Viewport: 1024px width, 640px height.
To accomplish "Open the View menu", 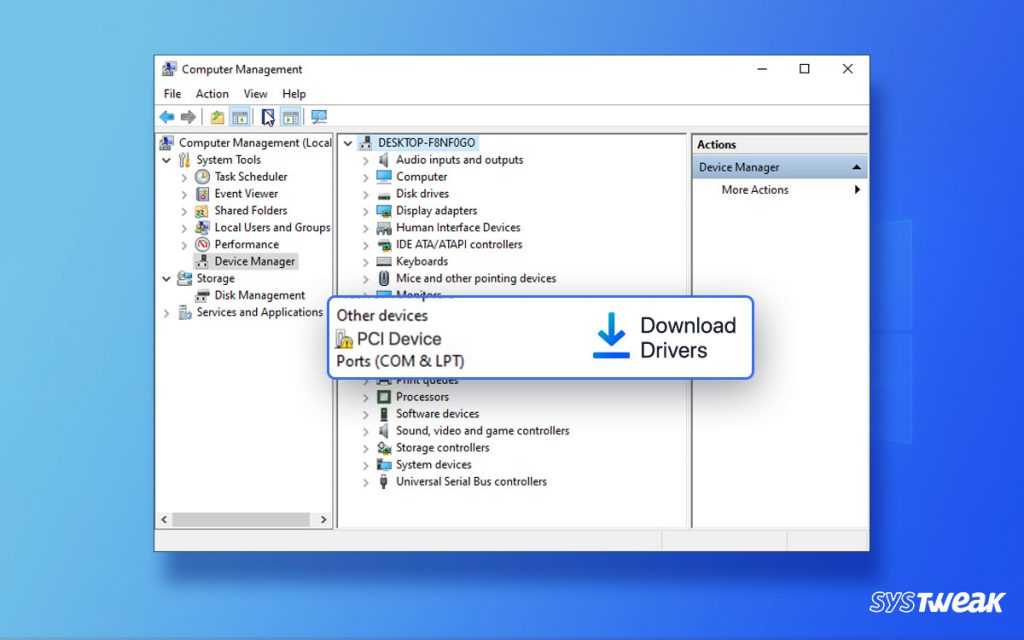I will [255, 93].
